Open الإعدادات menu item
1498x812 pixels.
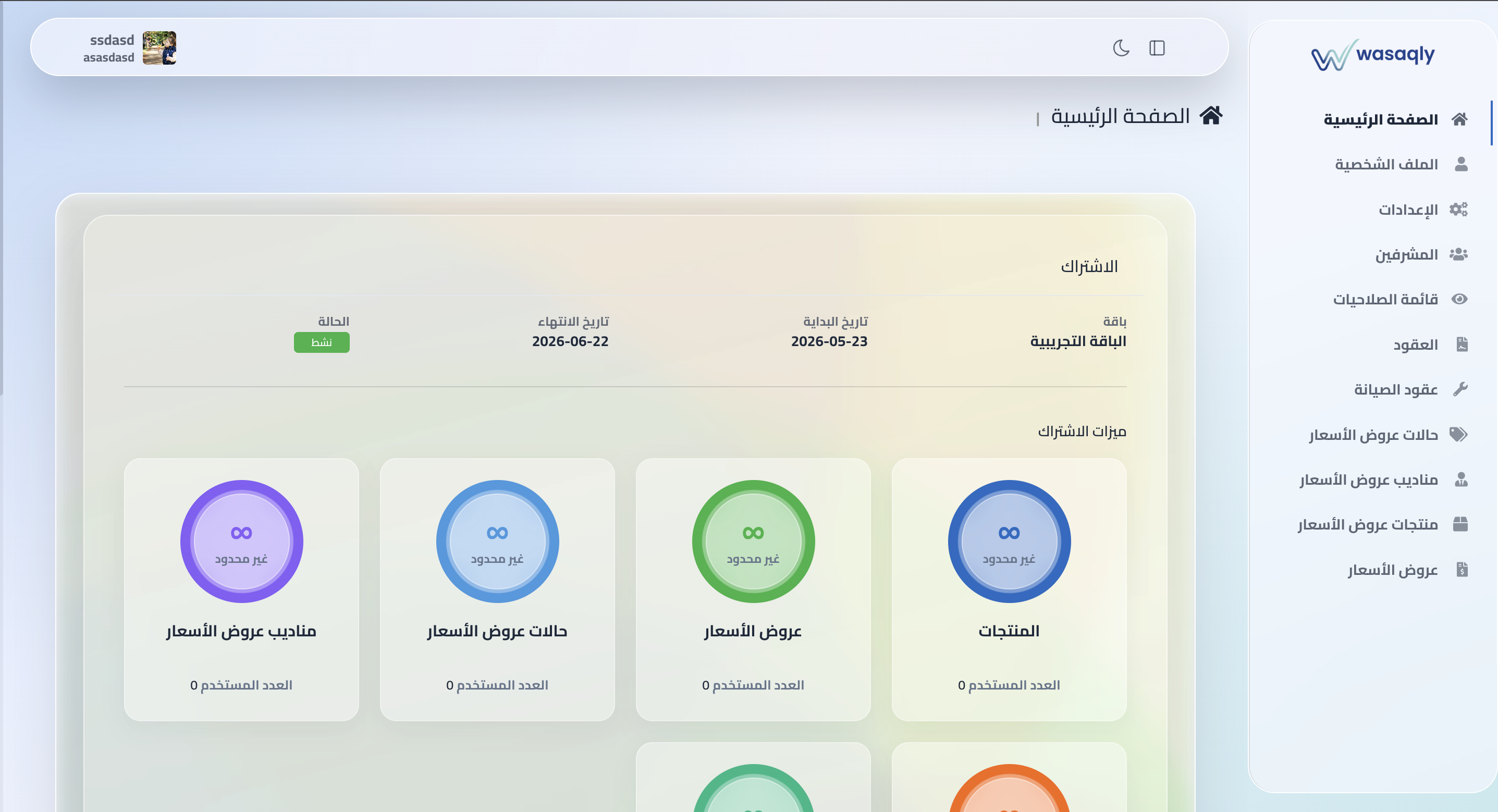pyautogui.click(x=1408, y=209)
